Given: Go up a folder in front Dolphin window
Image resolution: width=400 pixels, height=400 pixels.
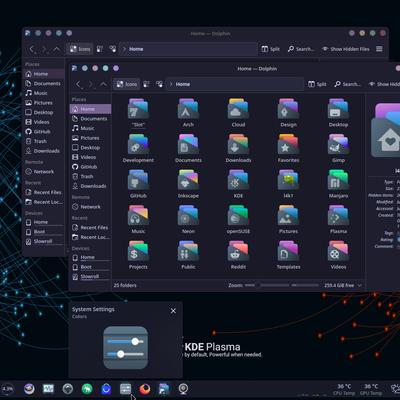Looking at the screenshot, I should click(x=103, y=84).
